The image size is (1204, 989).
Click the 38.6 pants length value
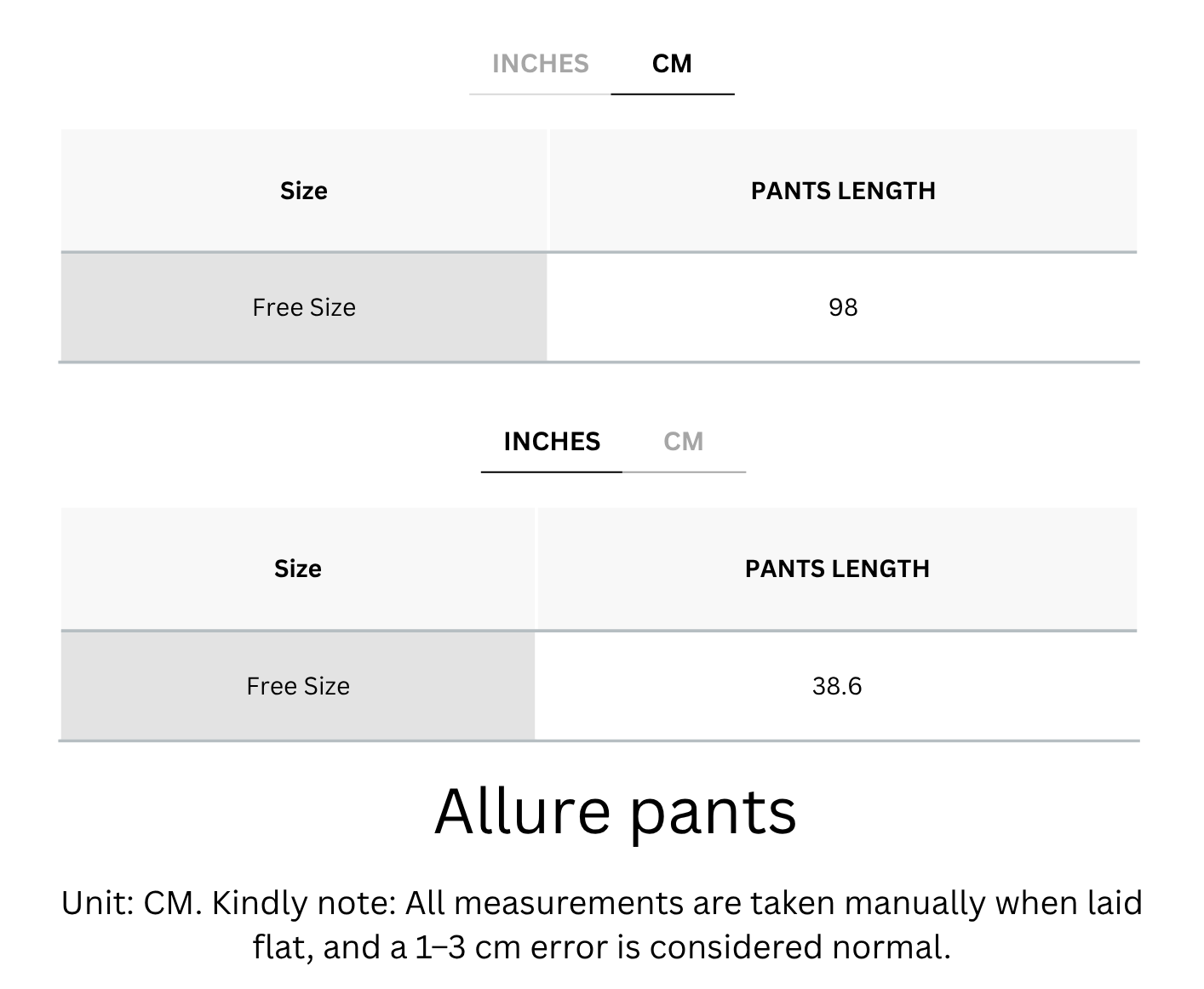click(837, 686)
